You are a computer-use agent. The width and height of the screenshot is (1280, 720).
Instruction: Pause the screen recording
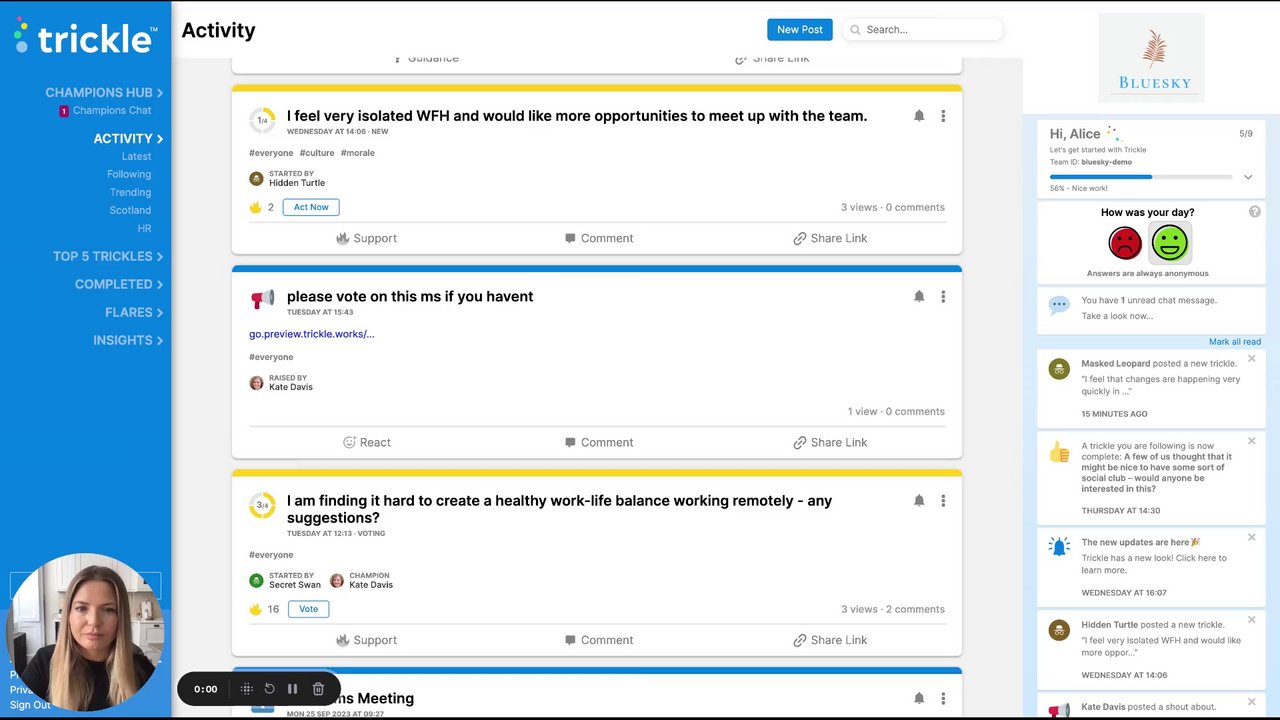point(293,689)
